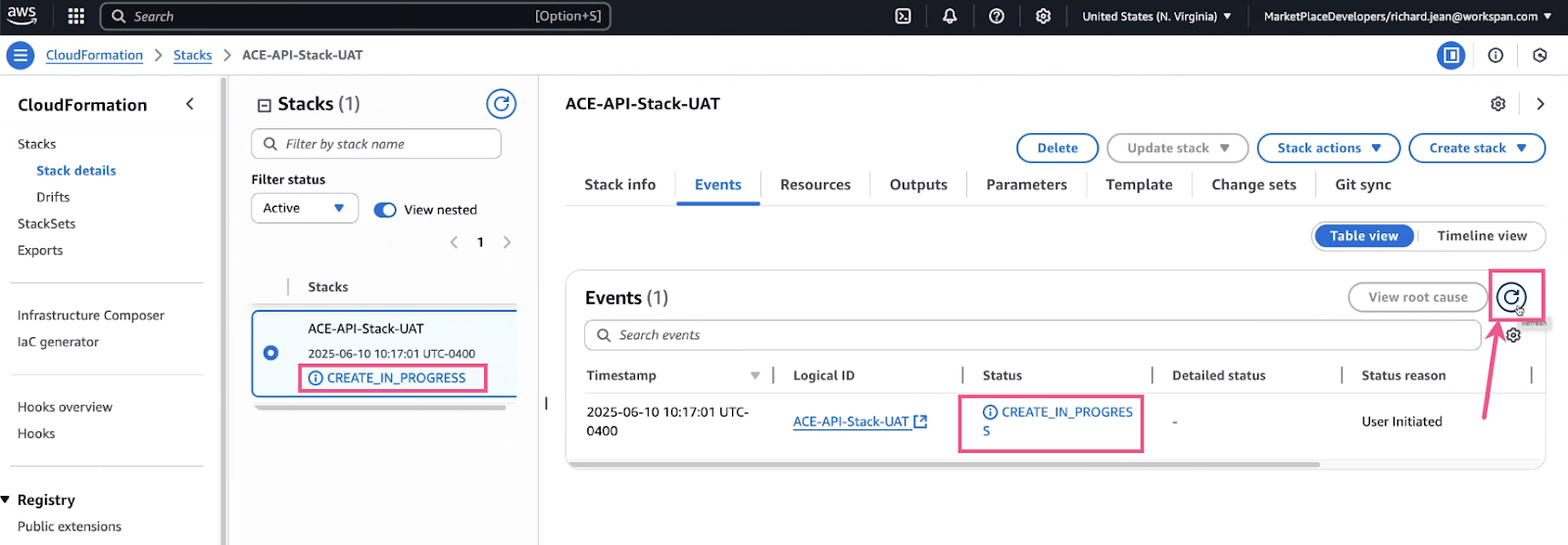
Task: Open the tutorials panel icon beside info
Action: [1540, 55]
